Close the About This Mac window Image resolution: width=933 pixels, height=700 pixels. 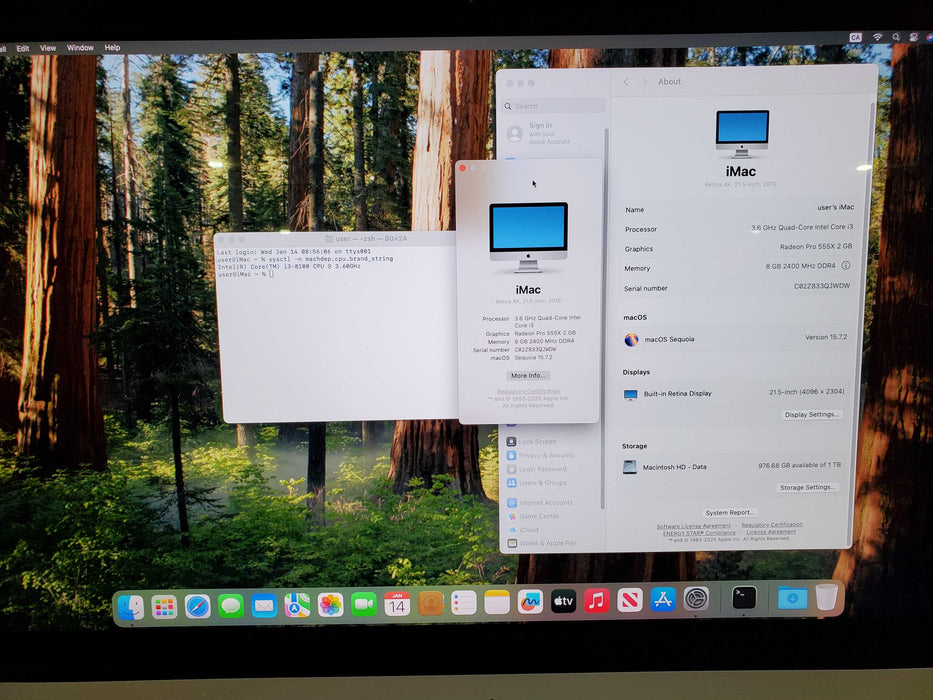(462, 168)
